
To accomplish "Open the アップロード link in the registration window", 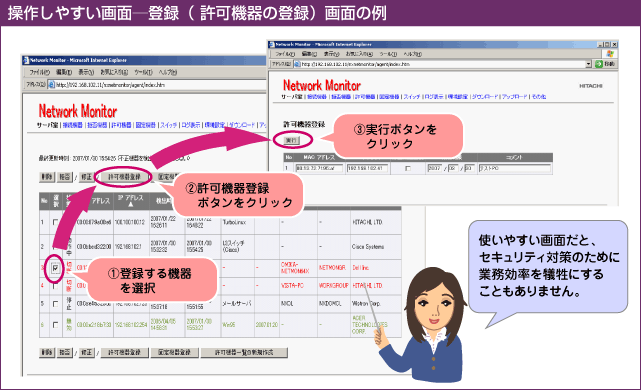I will tap(515, 97).
